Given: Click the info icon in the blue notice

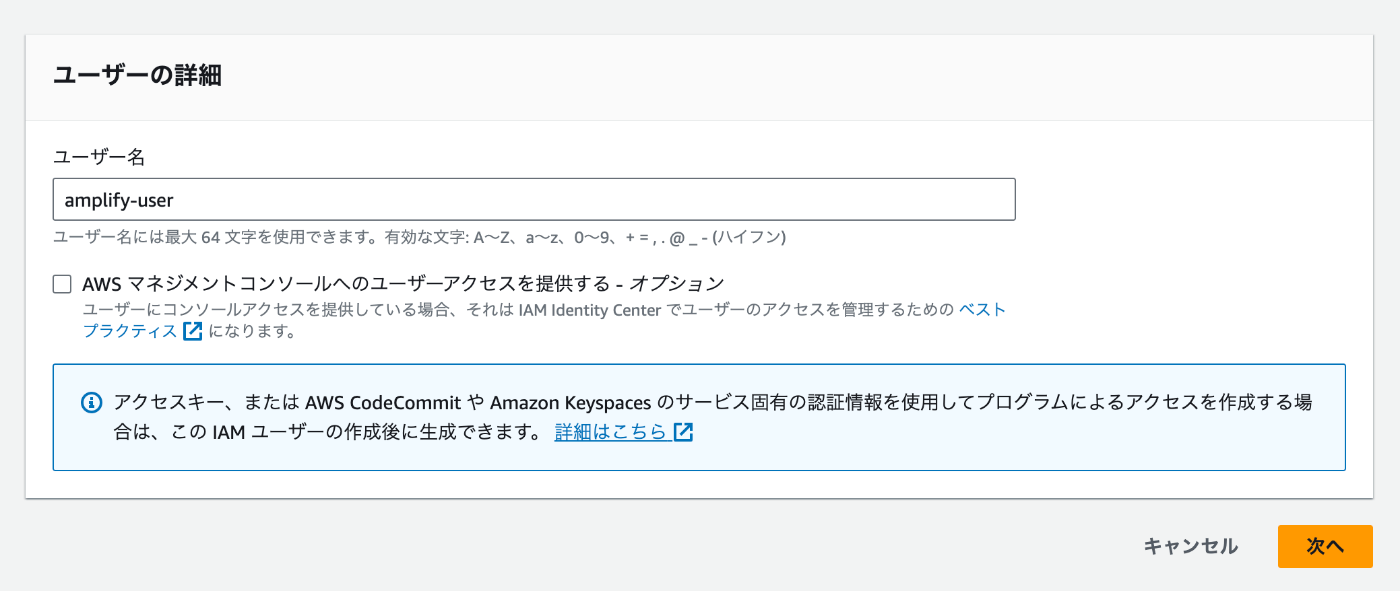Looking at the screenshot, I should (91, 403).
